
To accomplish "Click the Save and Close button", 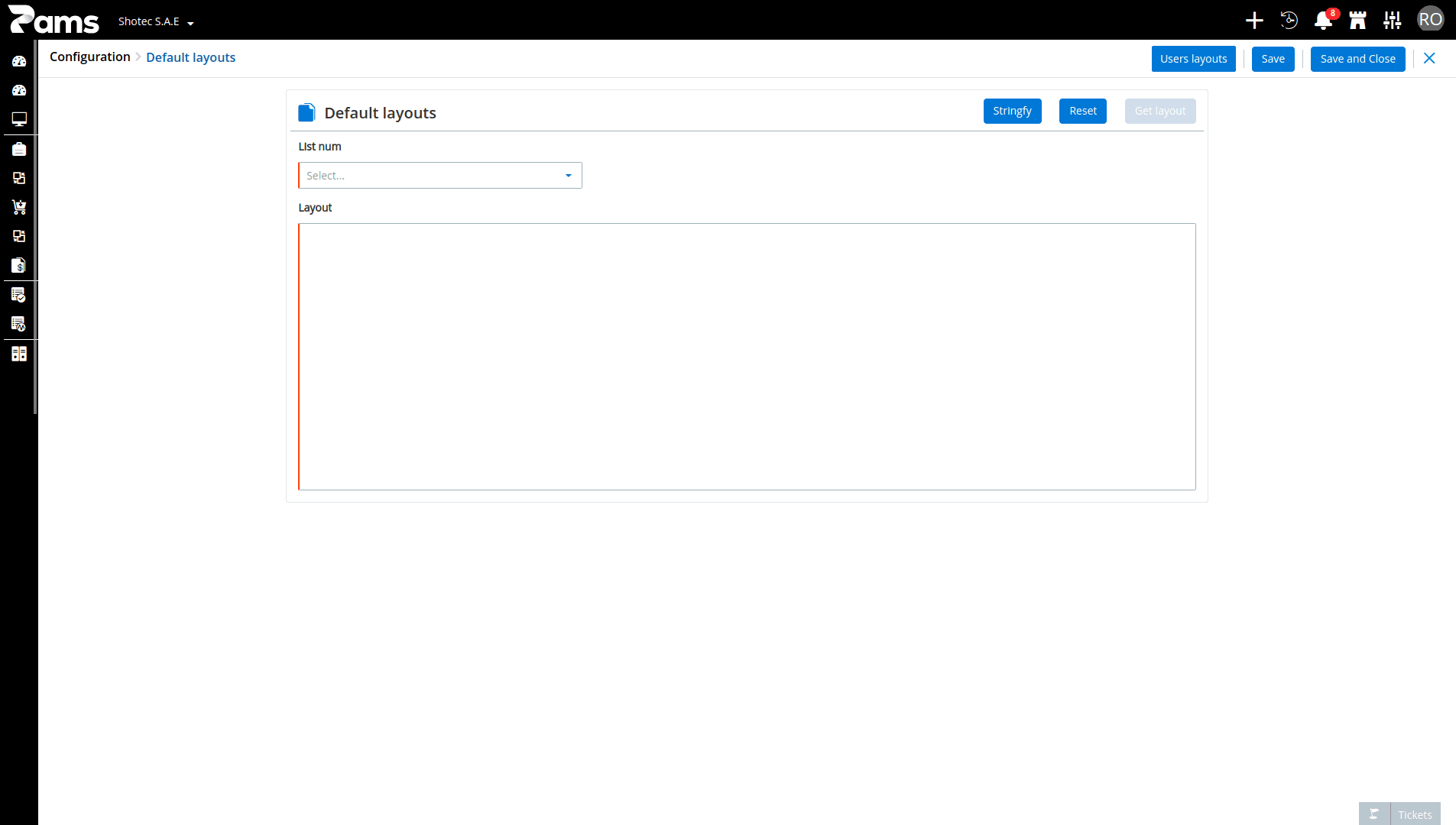I will [x=1357, y=59].
